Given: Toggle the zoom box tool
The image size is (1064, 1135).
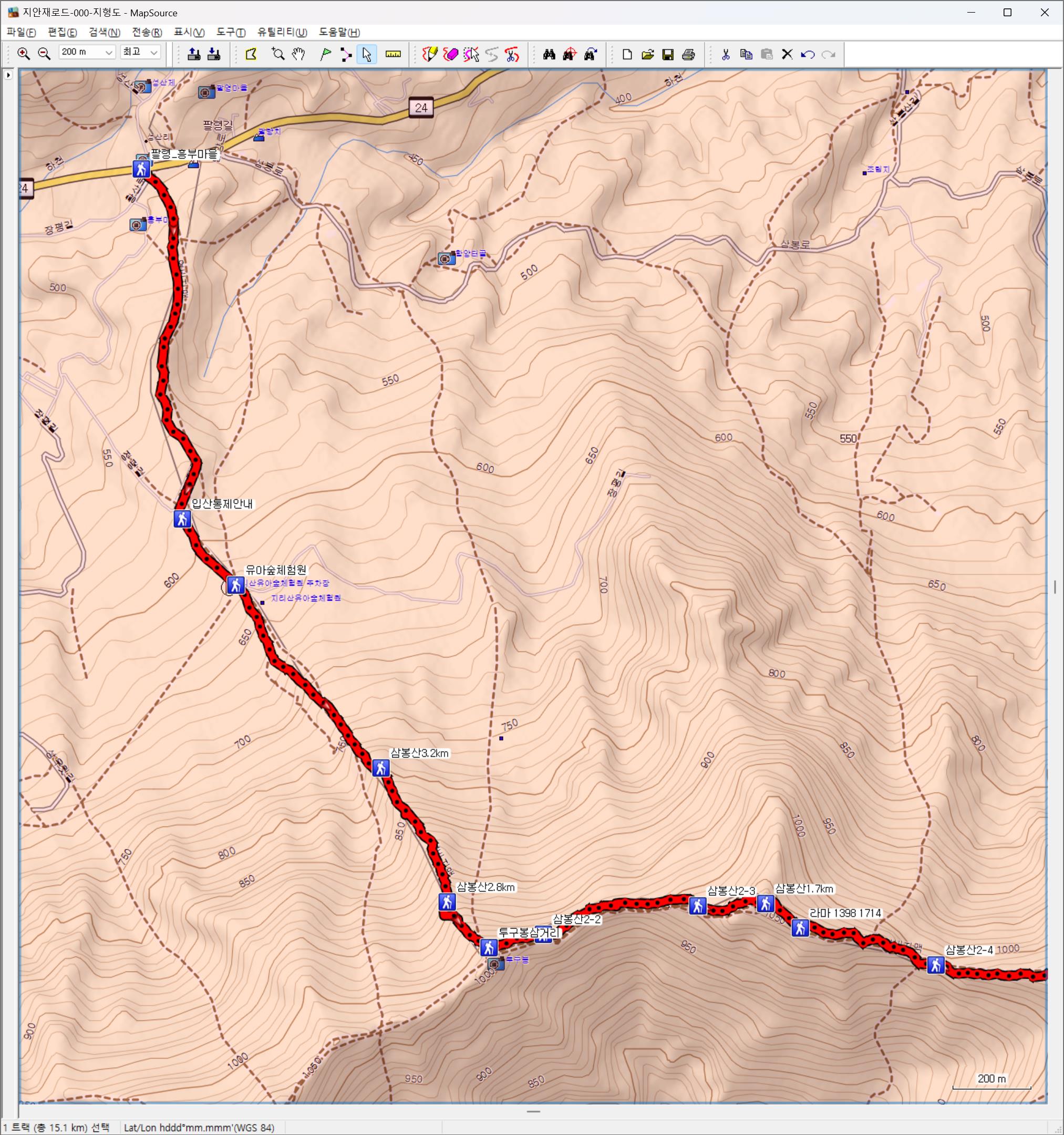Looking at the screenshot, I should pyautogui.click(x=278, y=54).
